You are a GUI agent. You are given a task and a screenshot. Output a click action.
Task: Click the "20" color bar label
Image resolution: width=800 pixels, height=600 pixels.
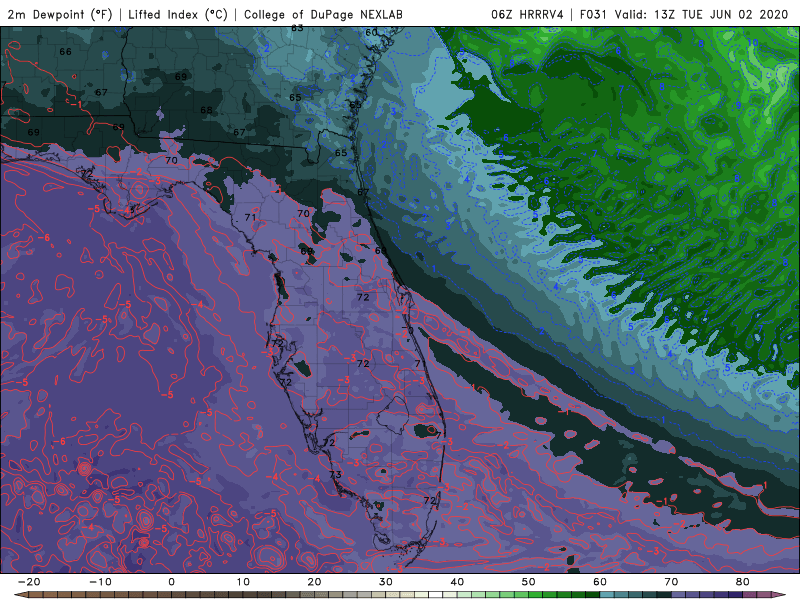click(314, 582)
